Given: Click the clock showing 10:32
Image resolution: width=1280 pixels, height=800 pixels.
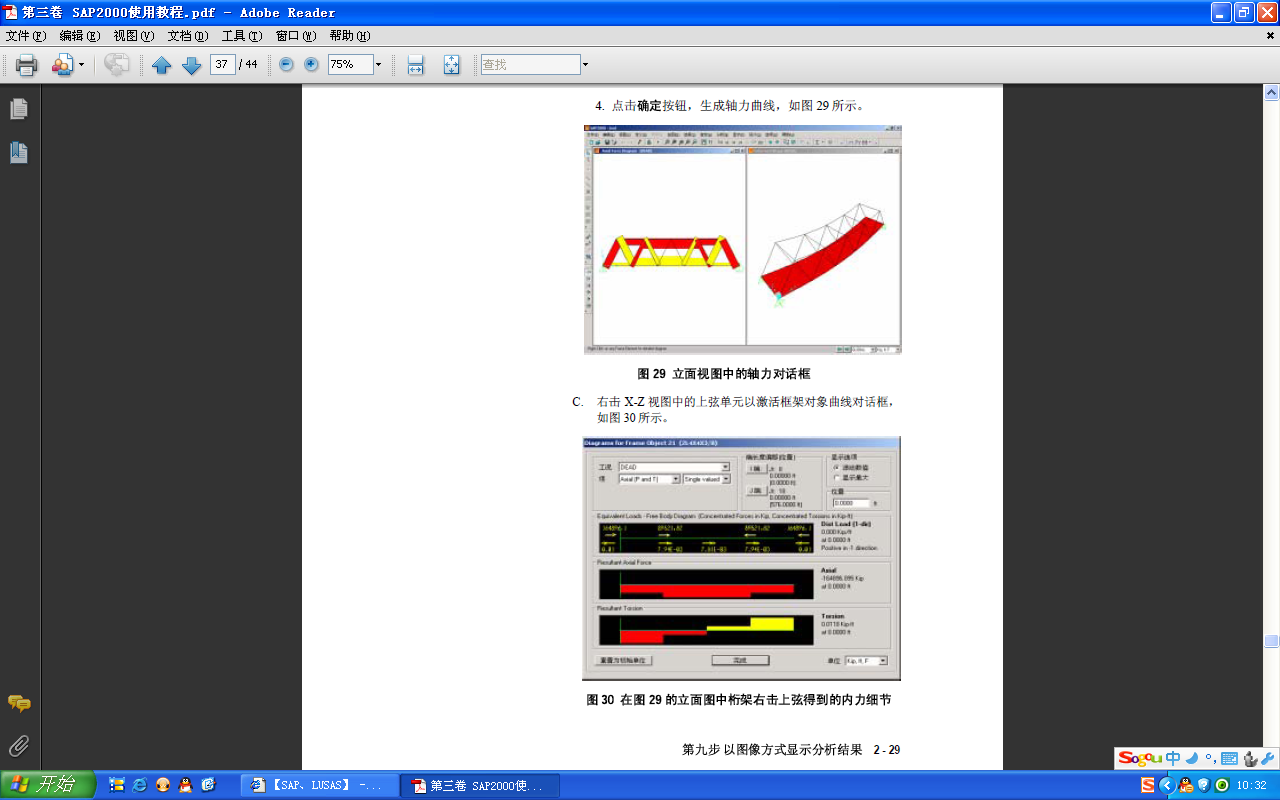Looking at the screenshot, I should pos(1252,786).
